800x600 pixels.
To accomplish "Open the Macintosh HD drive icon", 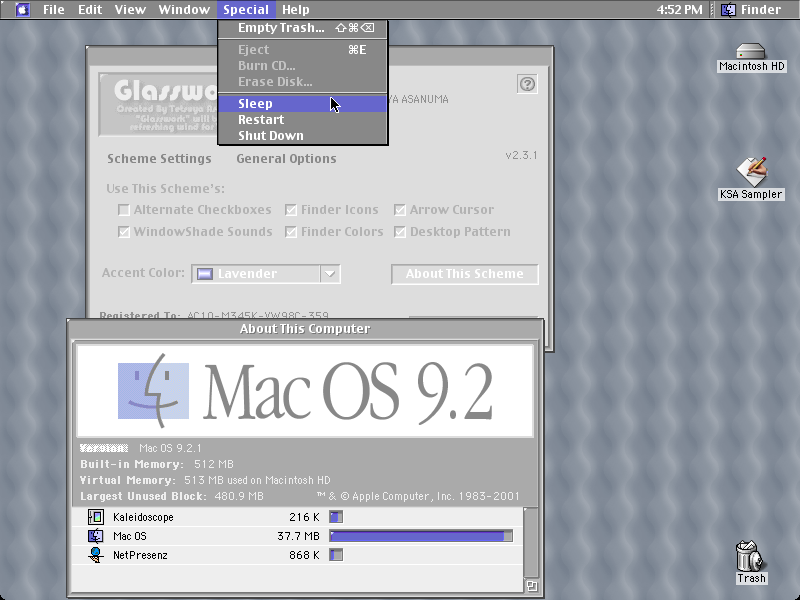I will pos(751,52).
